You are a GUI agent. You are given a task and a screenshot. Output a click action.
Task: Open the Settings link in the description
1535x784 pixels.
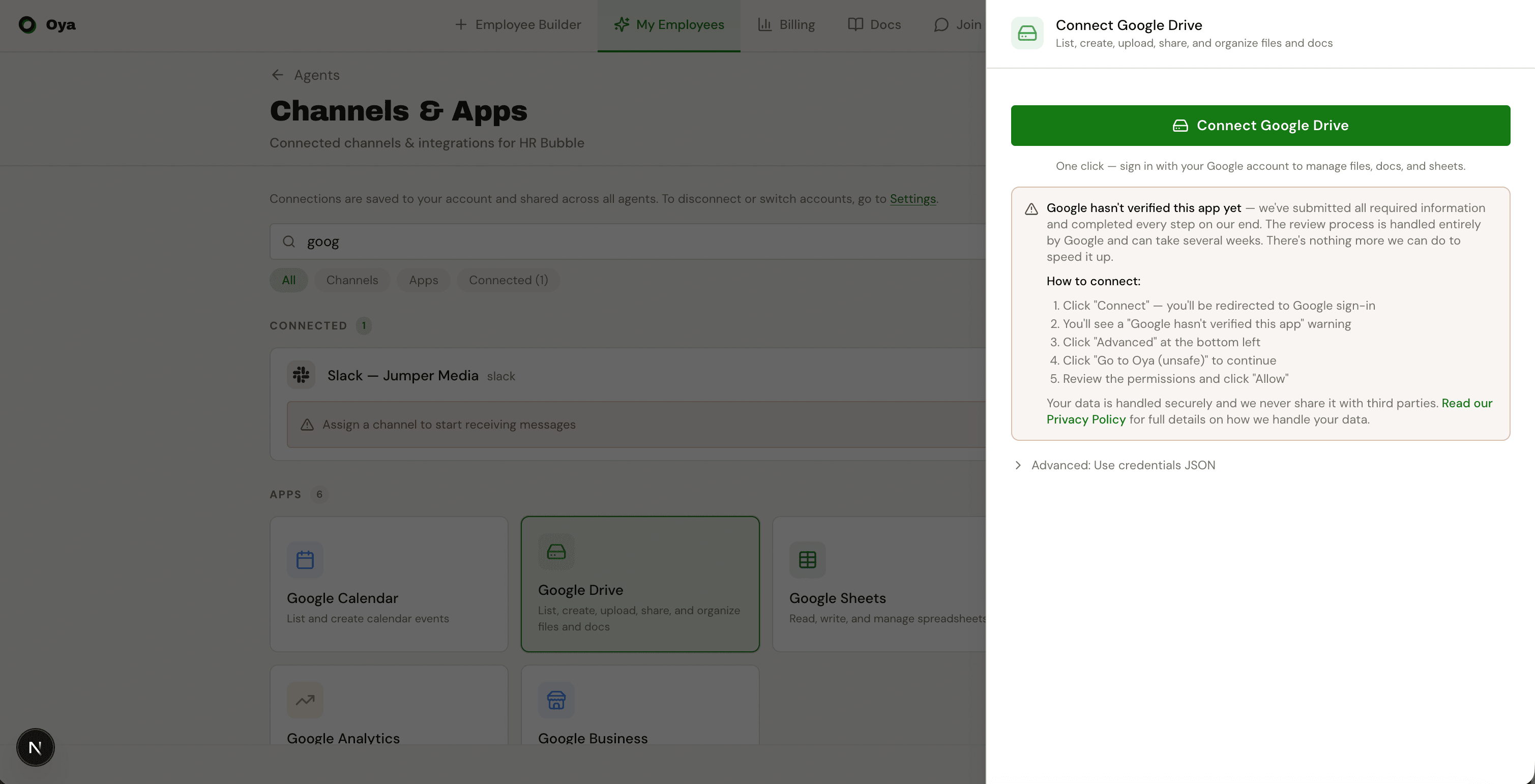(912, 198)
